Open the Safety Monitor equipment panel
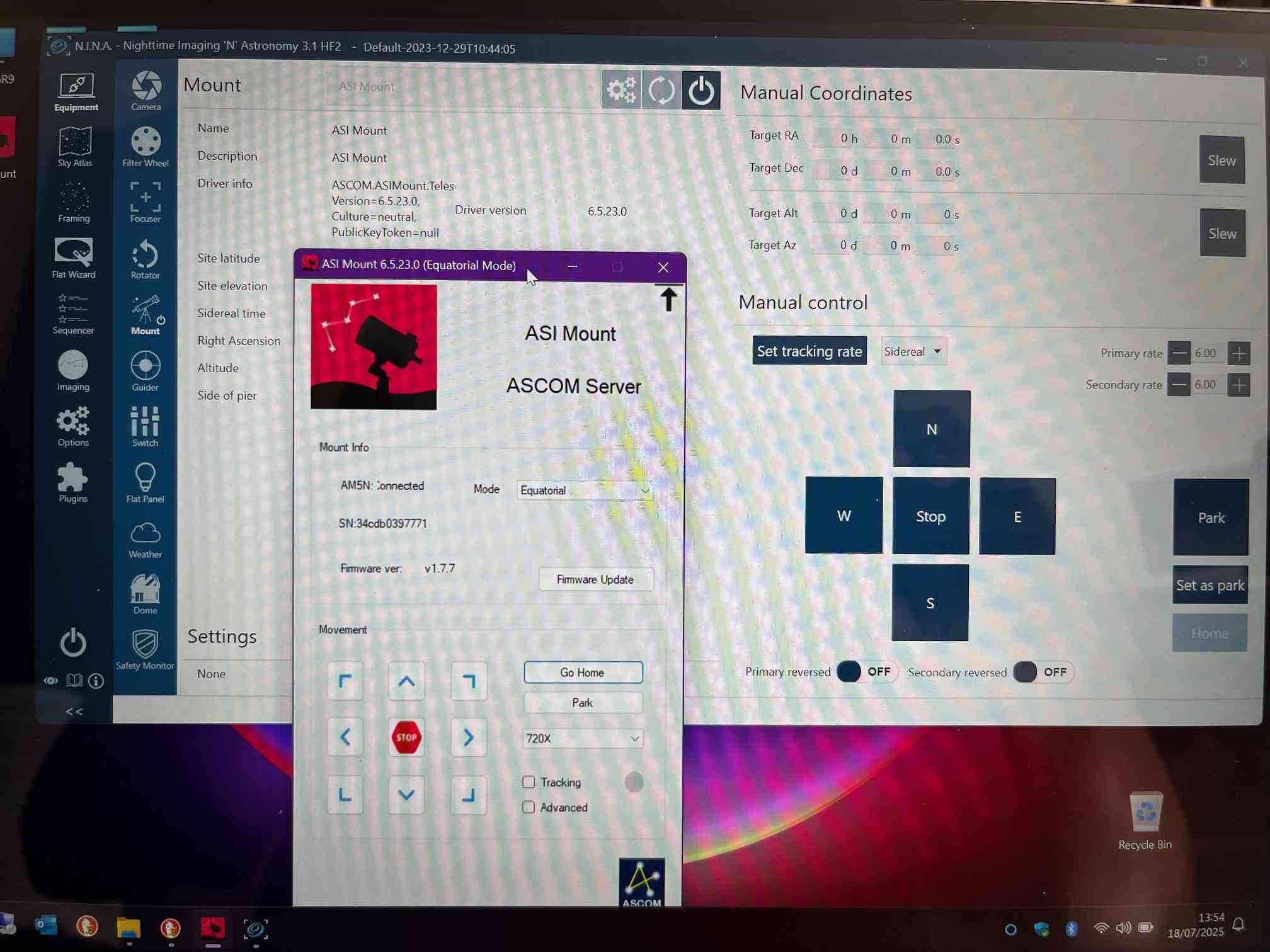This screenshot has height=952, width=1270. 146,650
